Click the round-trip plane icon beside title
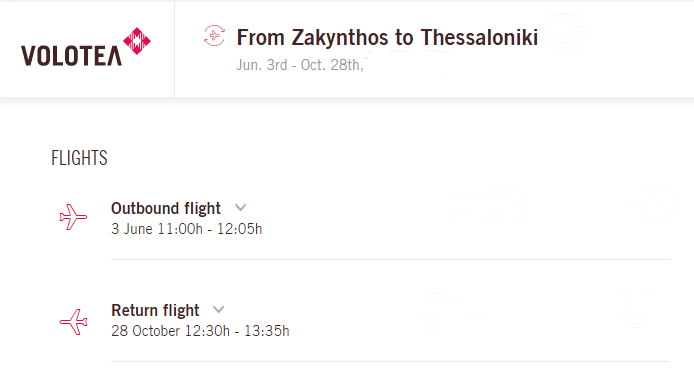Screen dimensions: 694x379 pos(214,35)
